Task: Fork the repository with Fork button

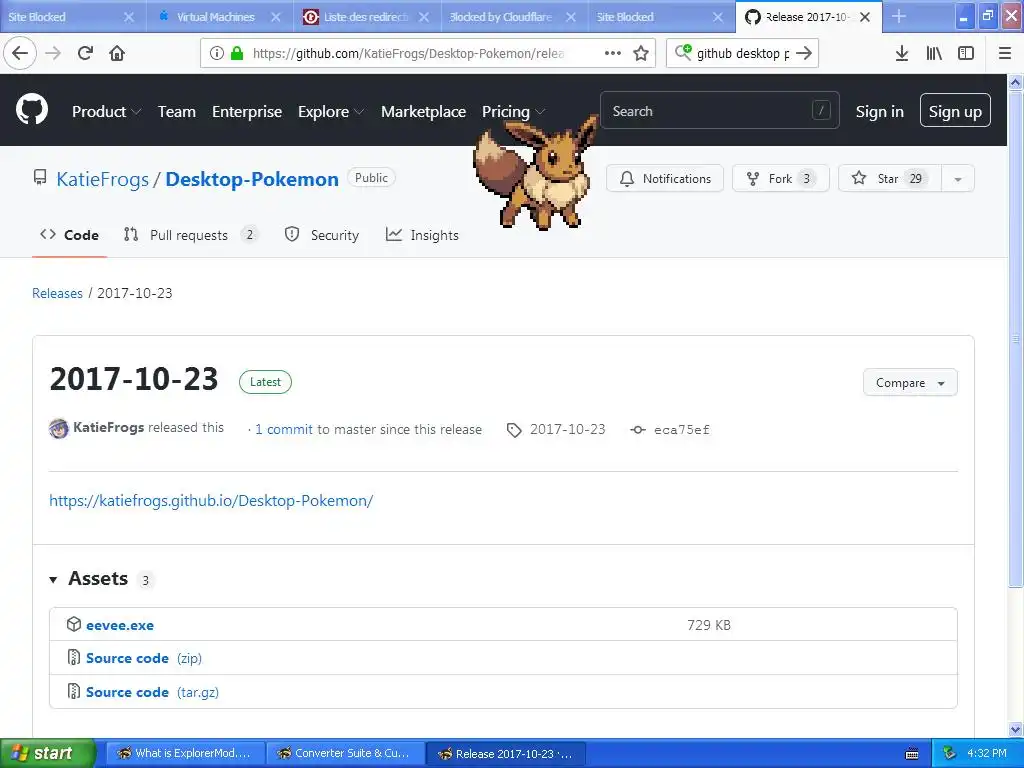Action: coord(780,178)
